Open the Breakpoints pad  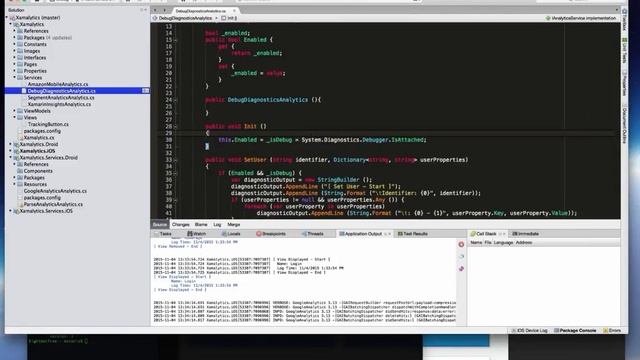click(x=271, y=234)
